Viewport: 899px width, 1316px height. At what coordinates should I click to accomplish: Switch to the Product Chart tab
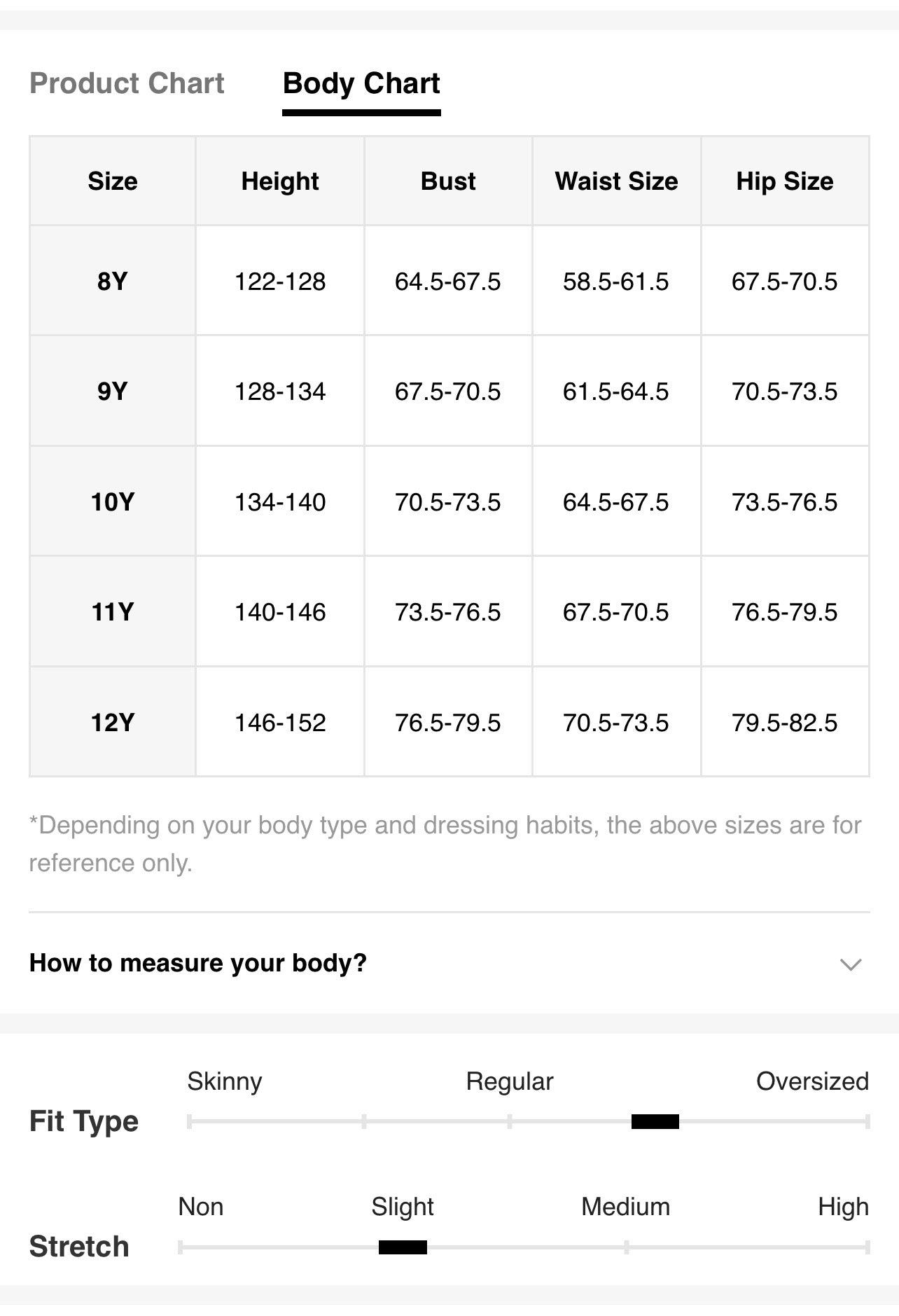(x=127, y=83)
